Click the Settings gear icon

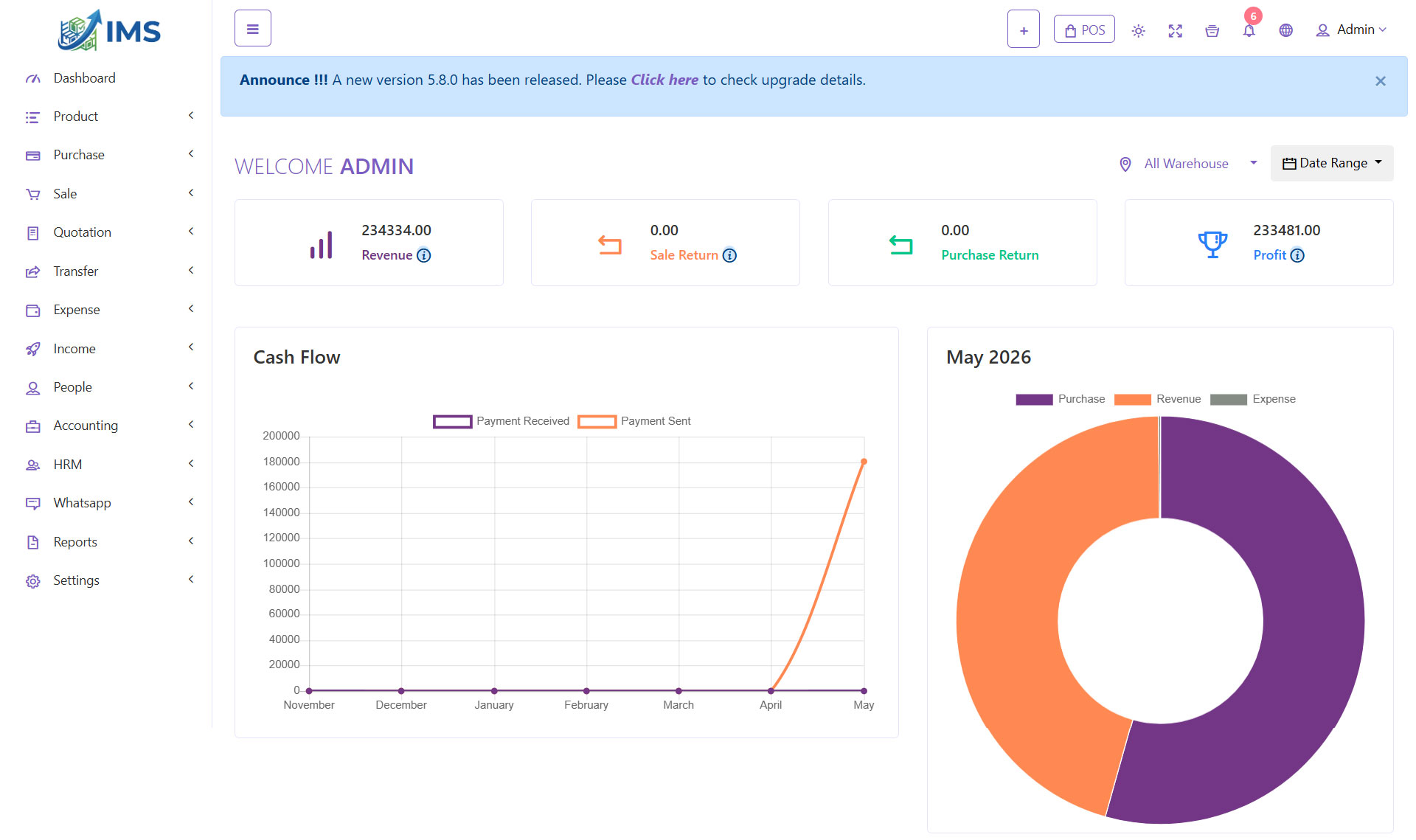33,581
